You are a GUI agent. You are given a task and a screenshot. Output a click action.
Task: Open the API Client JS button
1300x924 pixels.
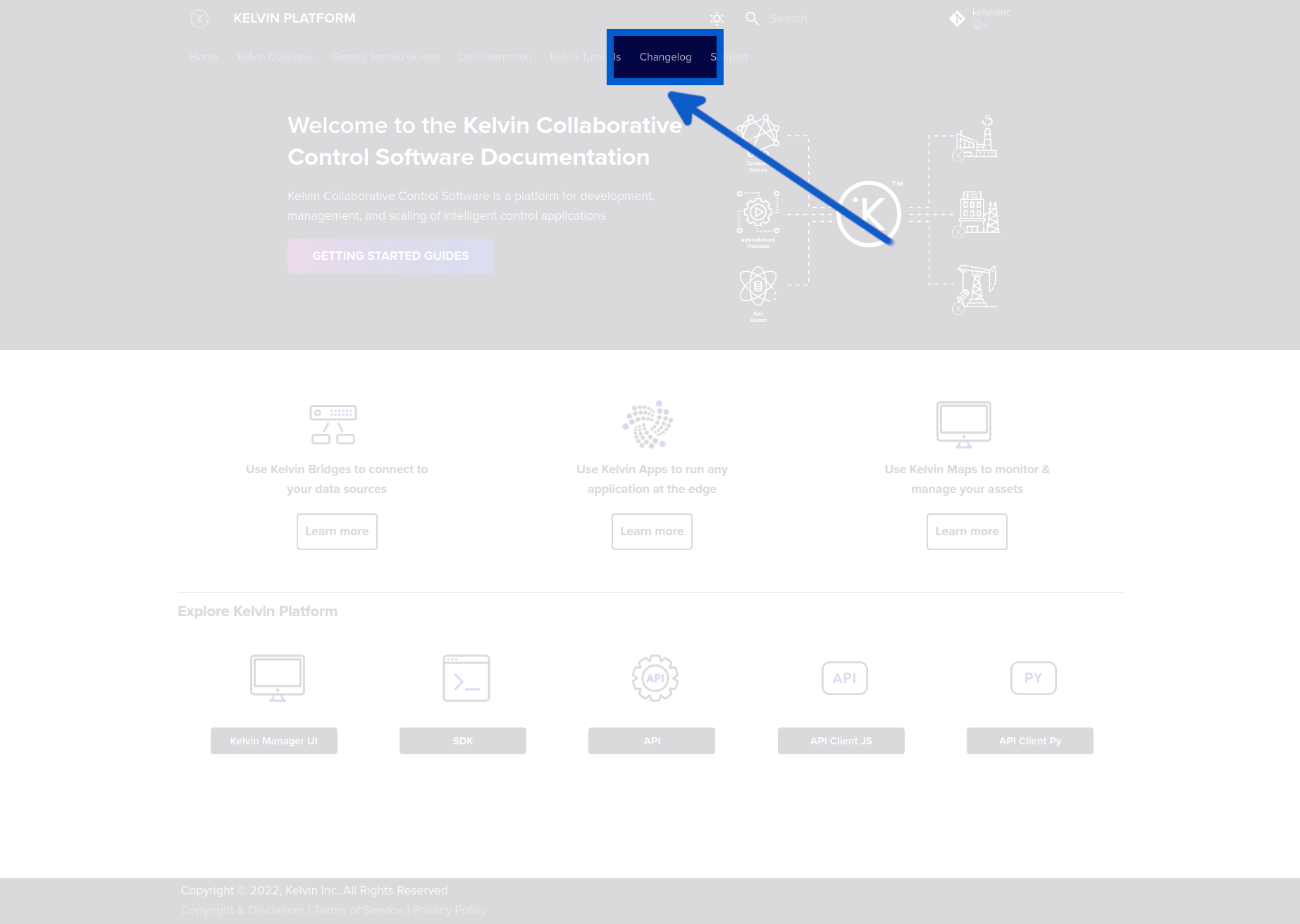841,741
